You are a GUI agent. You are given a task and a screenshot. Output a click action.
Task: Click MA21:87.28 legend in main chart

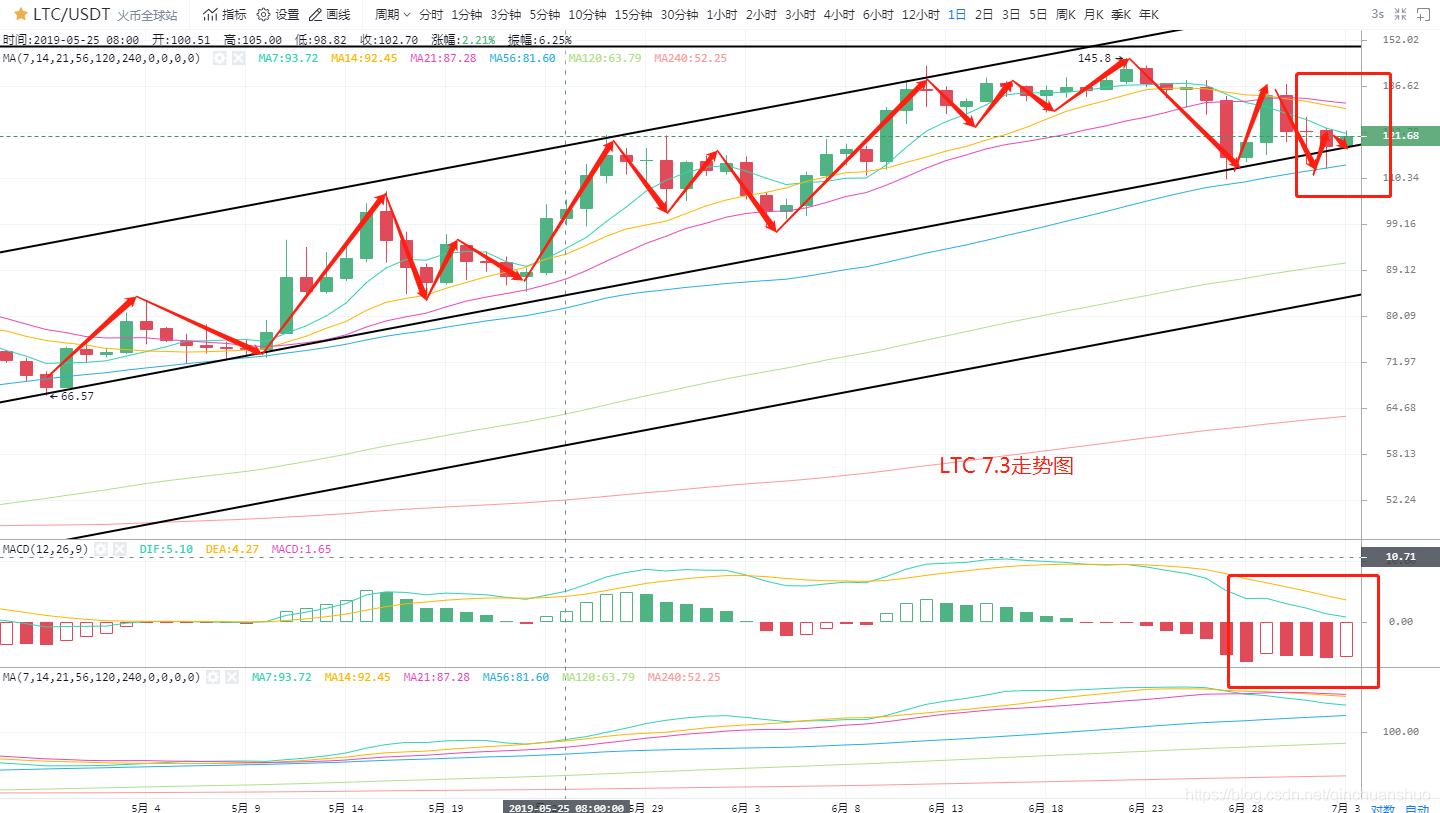pos(443,58)
